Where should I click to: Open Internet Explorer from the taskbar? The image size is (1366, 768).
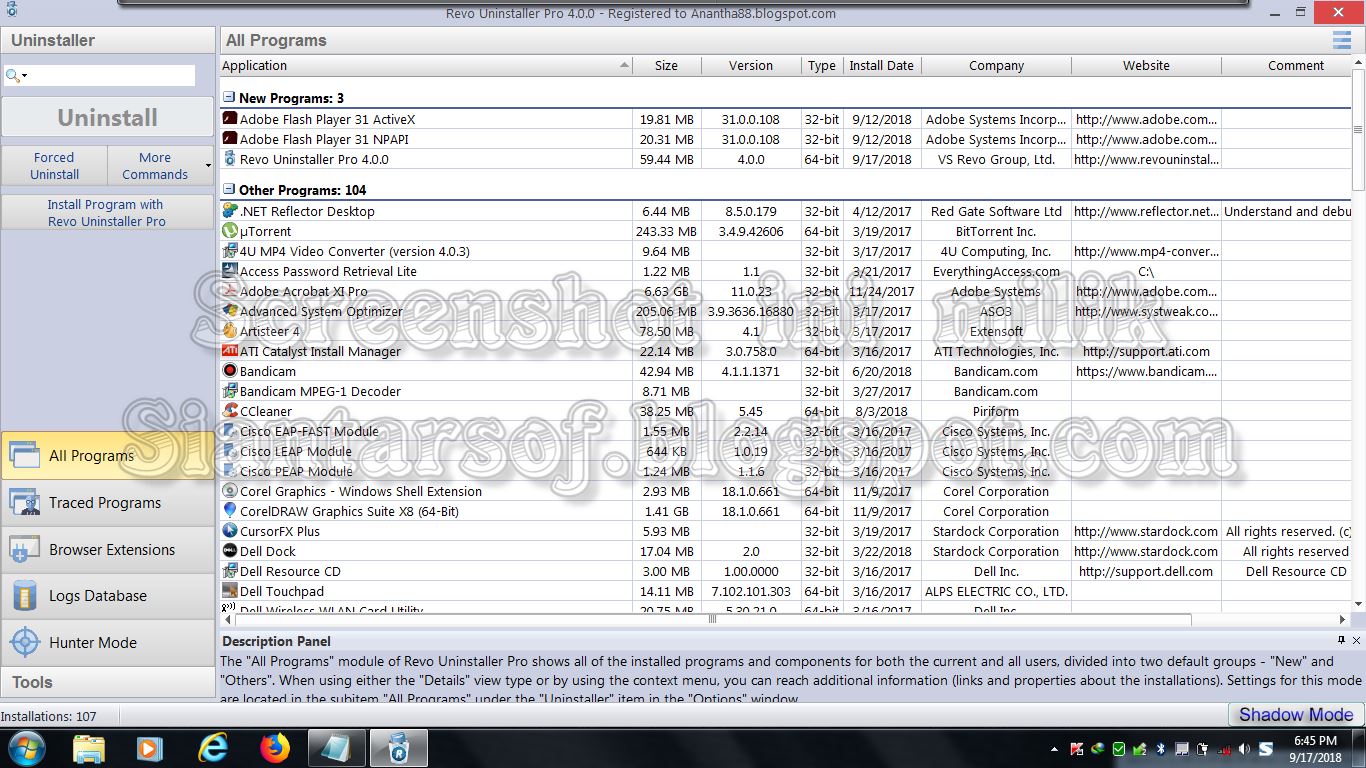(212, 748)
